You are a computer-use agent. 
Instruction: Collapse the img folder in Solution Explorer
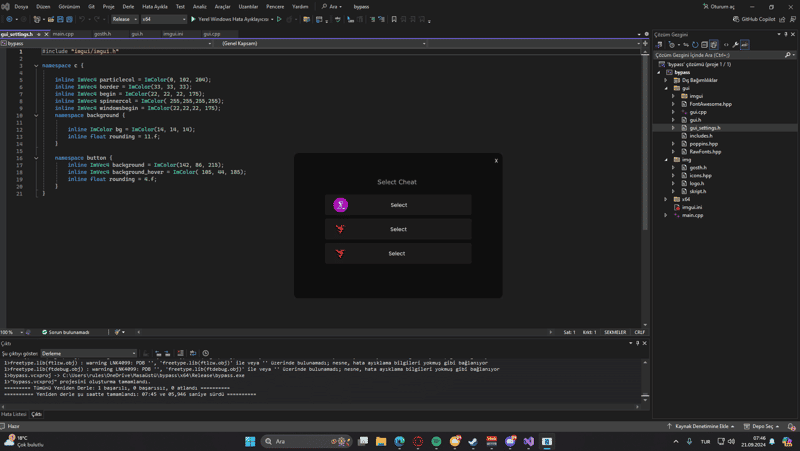[x=666, y=160]
